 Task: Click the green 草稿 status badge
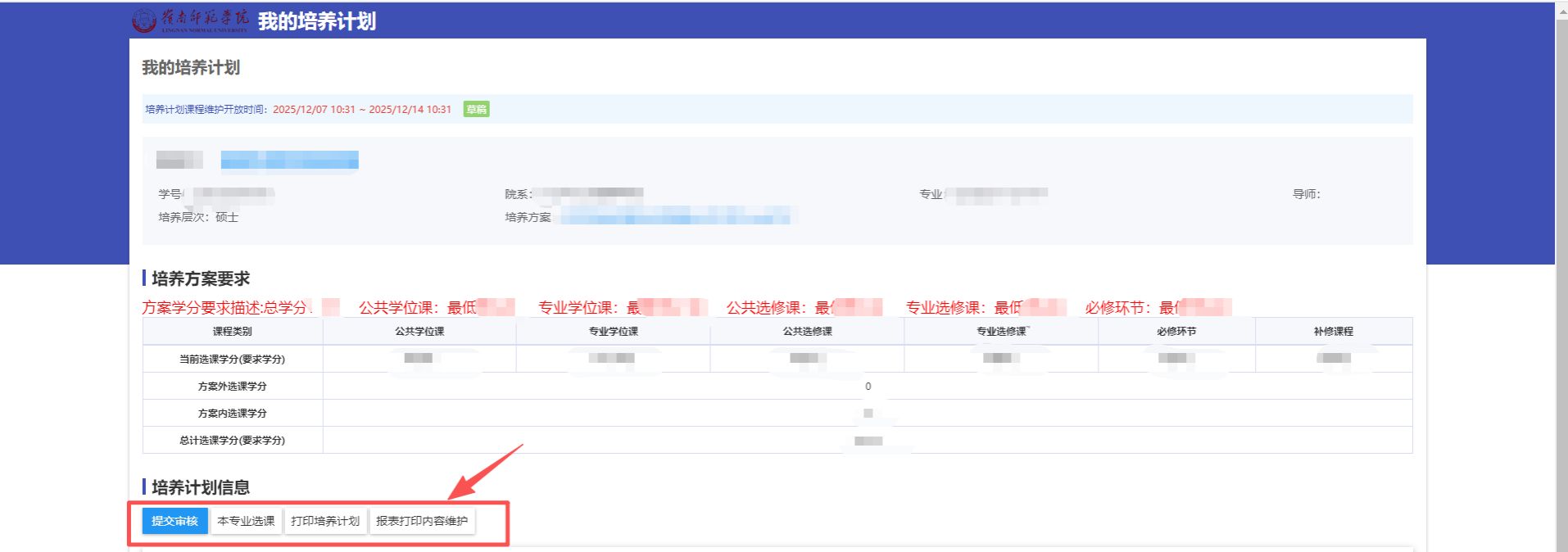pyautogui.click(x=476, y=110)
